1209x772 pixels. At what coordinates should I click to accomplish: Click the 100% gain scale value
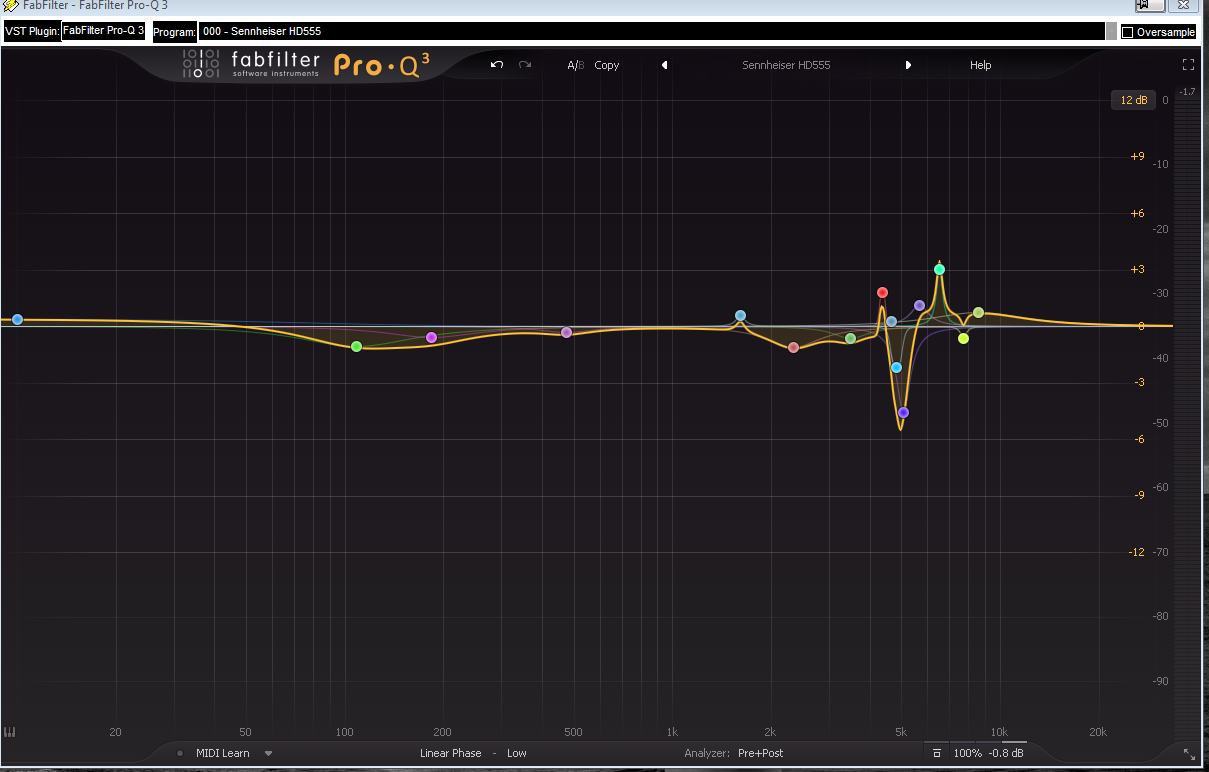[967, 753]
